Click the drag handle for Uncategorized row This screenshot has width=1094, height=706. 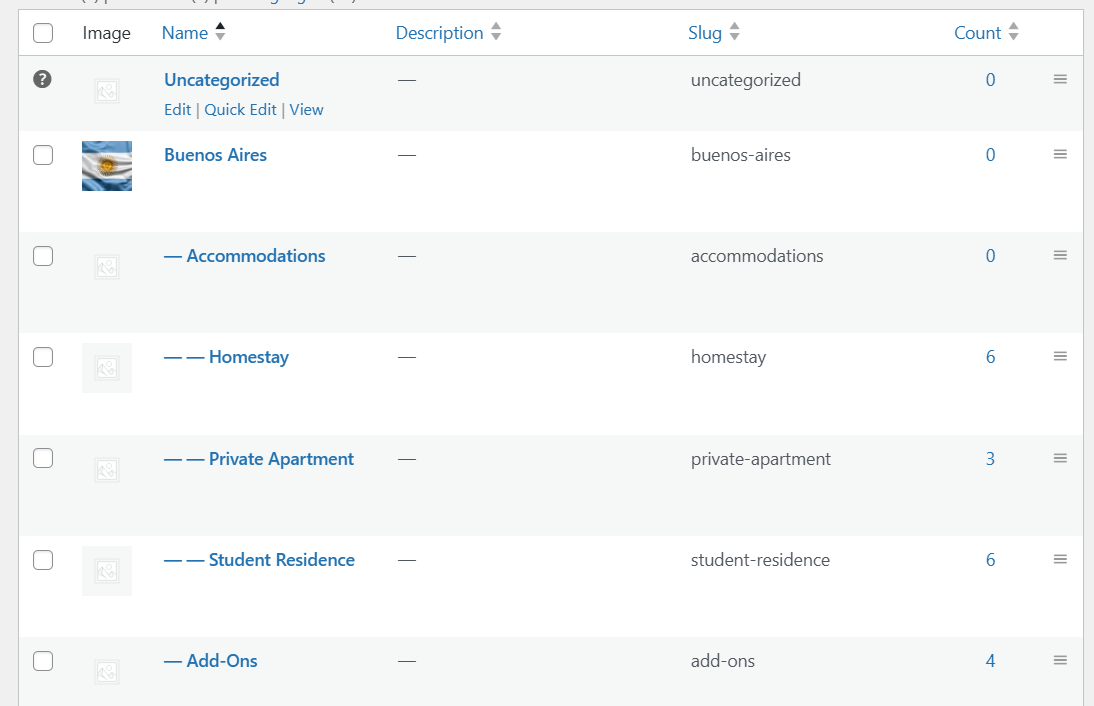(1060, 80)
